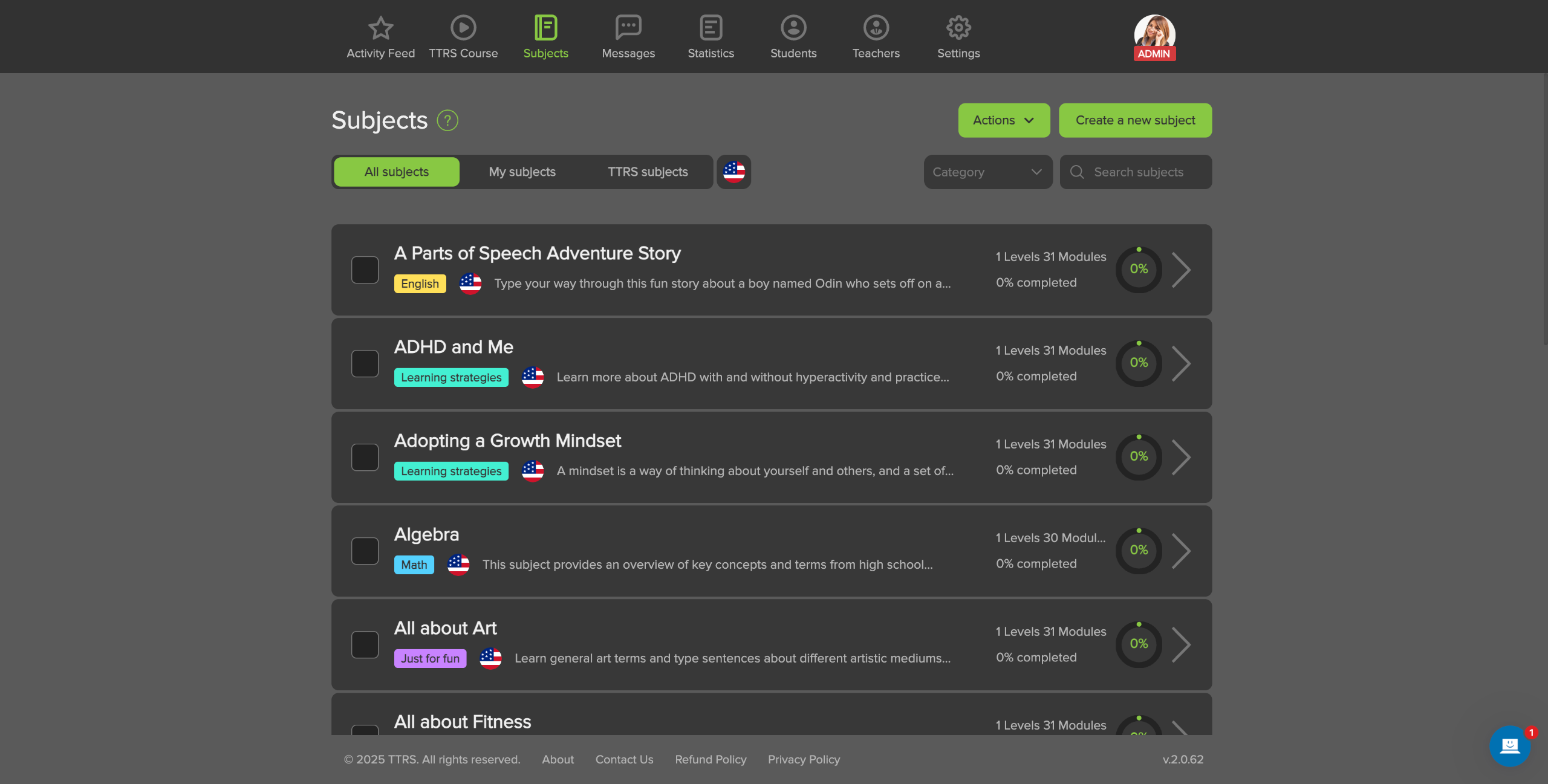Click Create a new subject button
Viewport: 1548px width, 784px height.
(x=1135, y=120)
